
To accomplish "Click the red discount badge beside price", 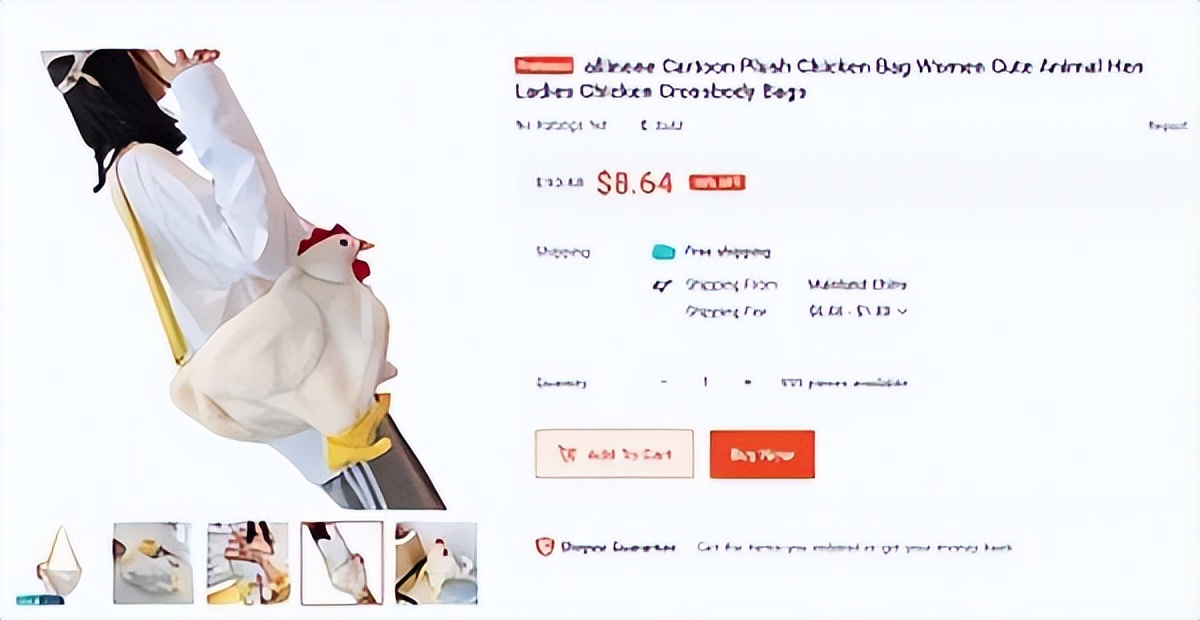I will click(717, 182).
